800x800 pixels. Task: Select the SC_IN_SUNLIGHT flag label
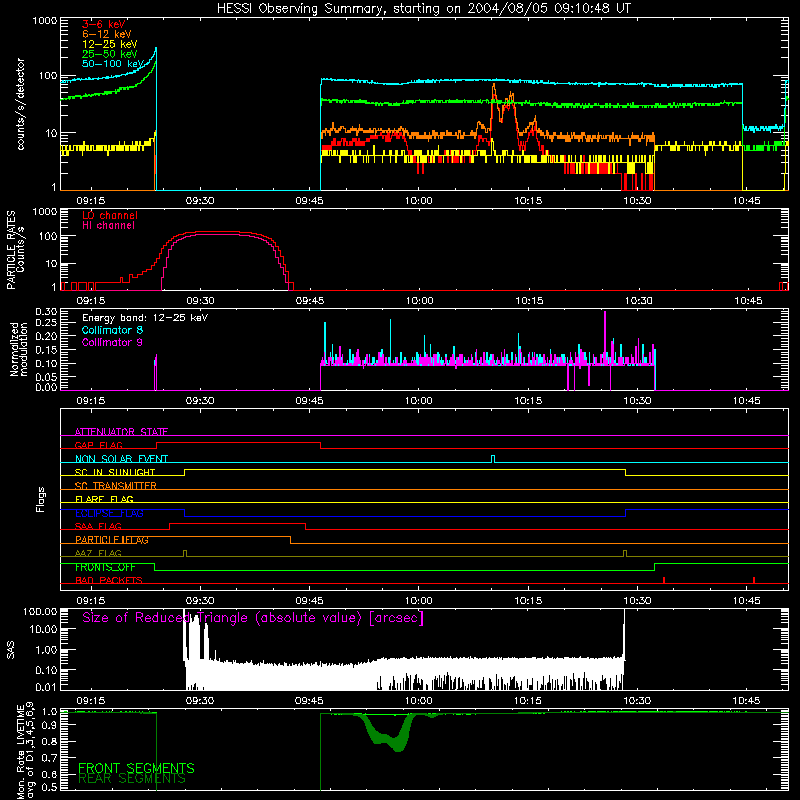115,472
